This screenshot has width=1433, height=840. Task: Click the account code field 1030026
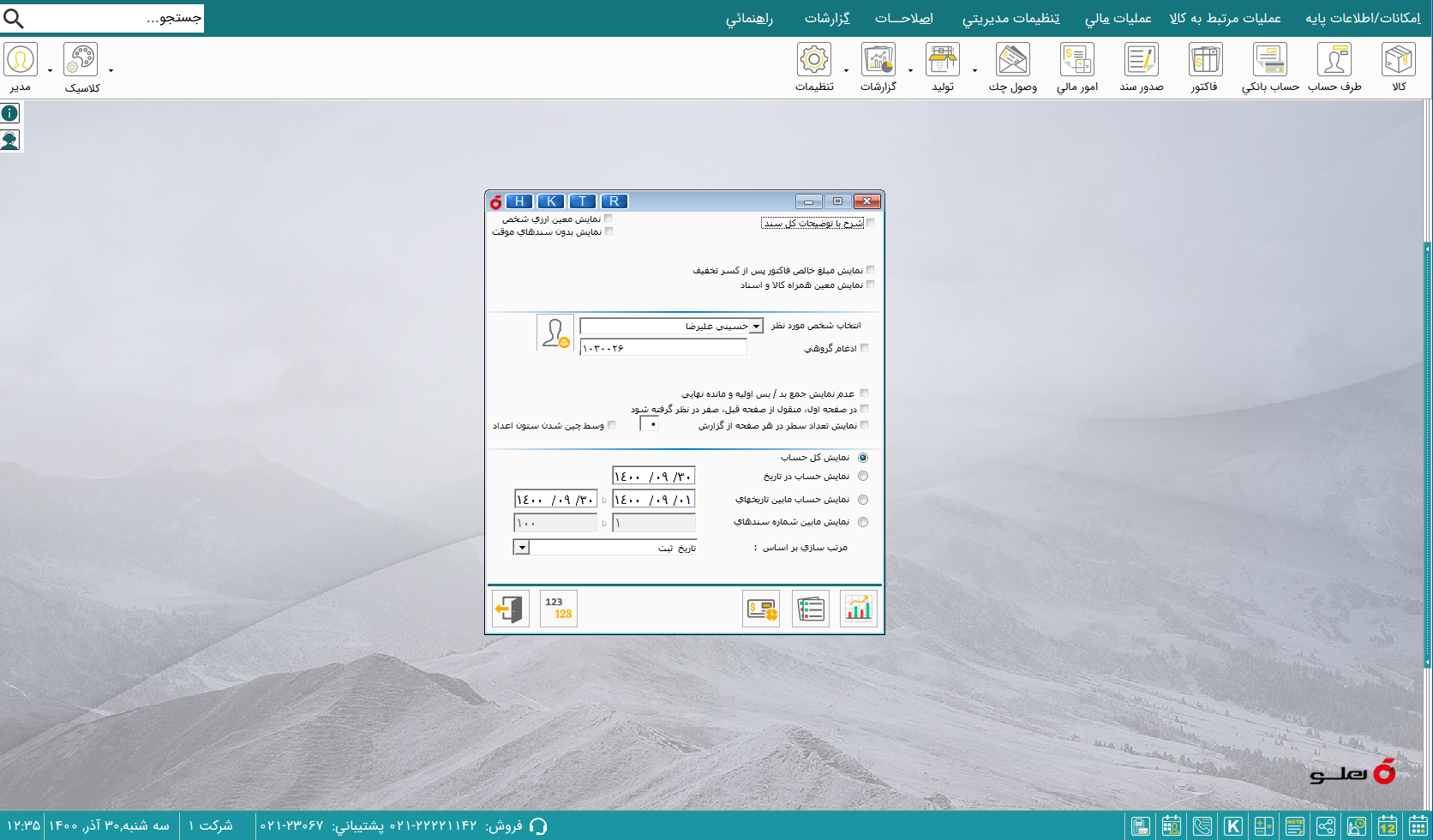pyautogui.click(x=663, y=348)
